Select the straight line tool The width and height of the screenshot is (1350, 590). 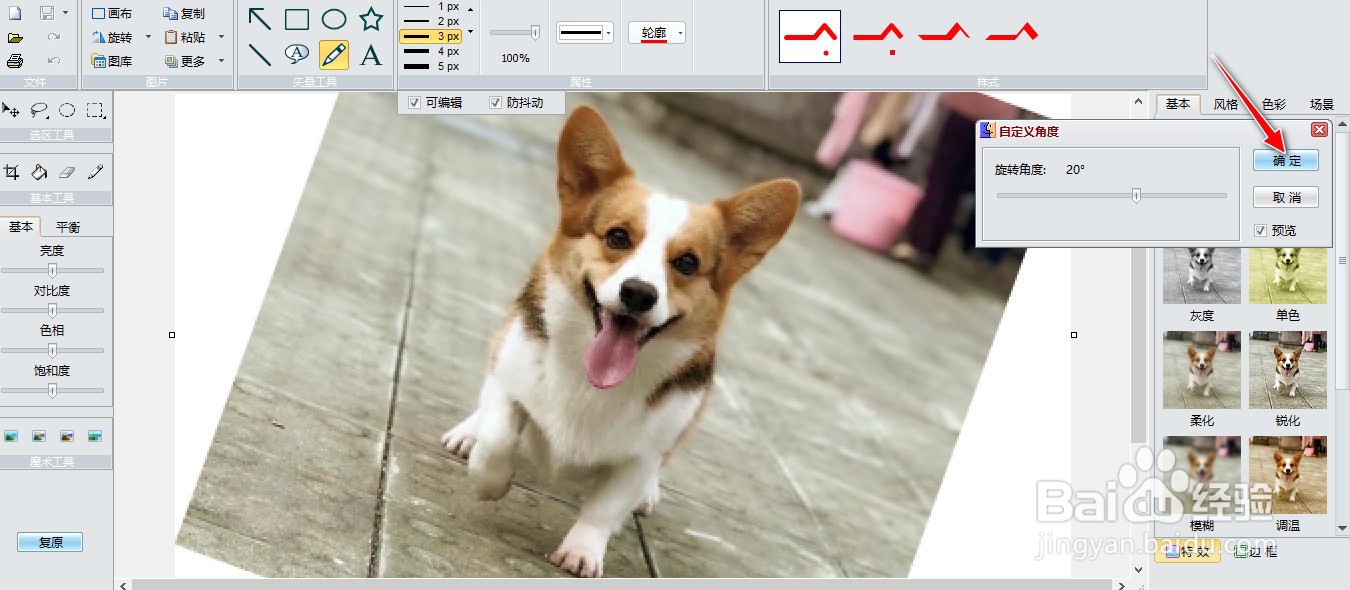(260, 55)
